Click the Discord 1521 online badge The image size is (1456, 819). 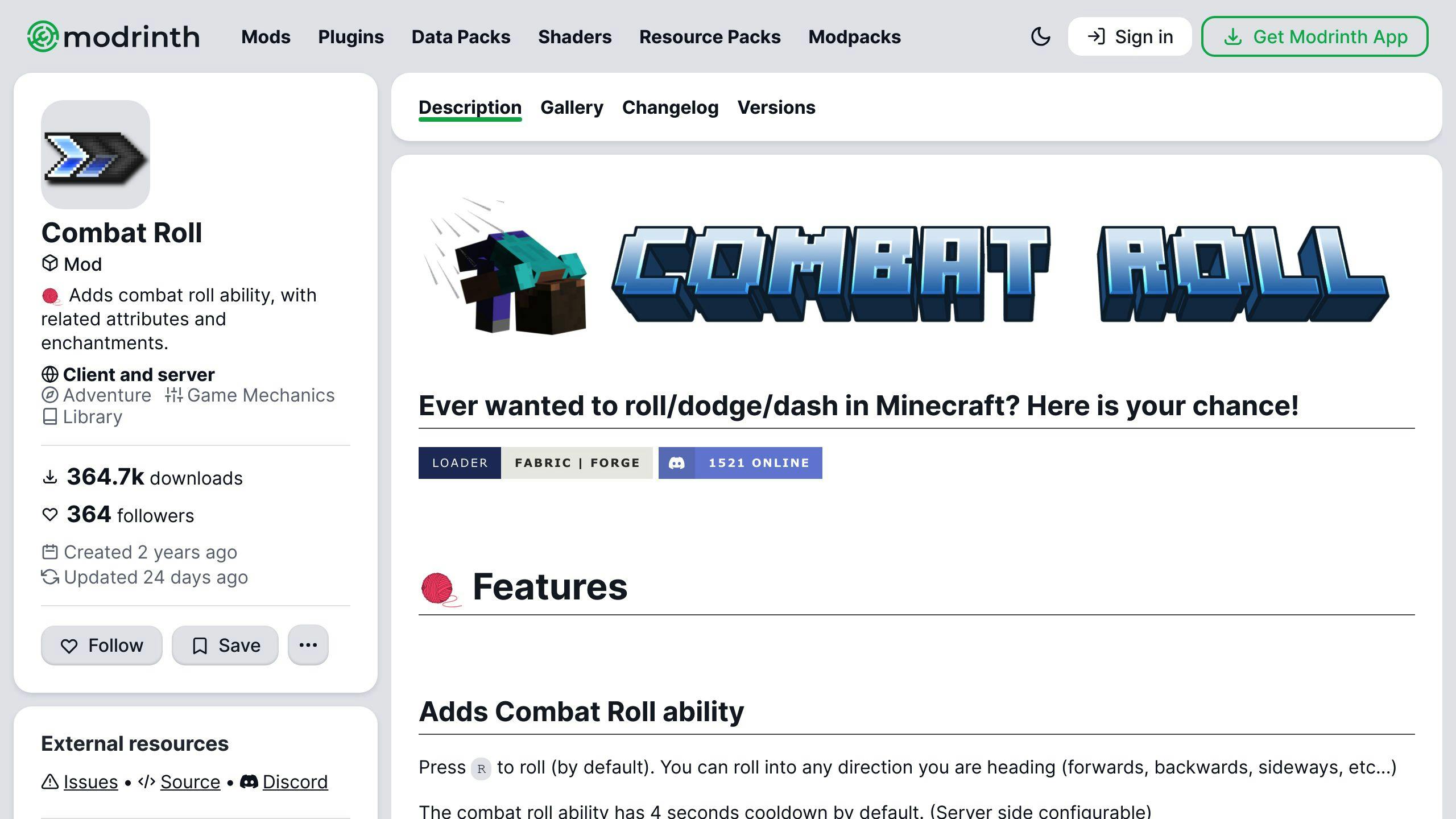click(740, 462)
